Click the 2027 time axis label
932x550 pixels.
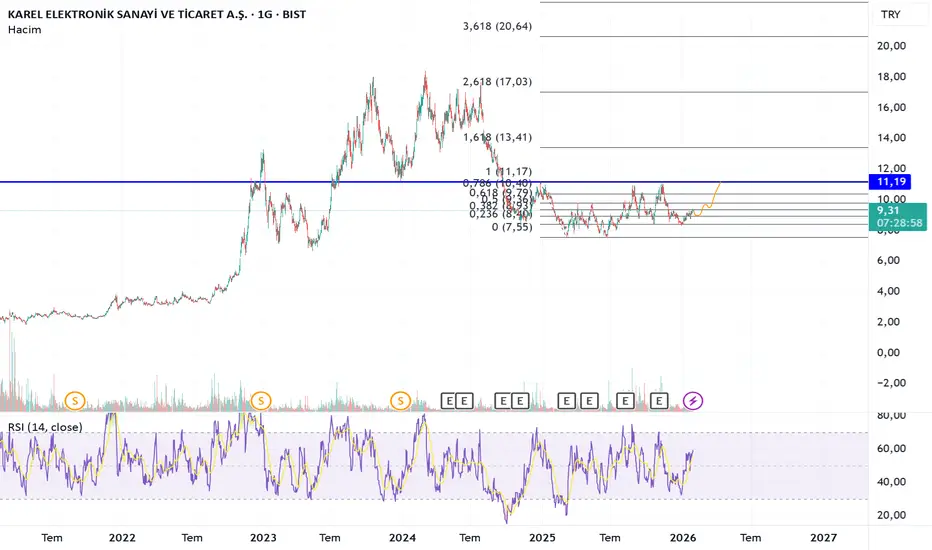(x=823, y=538)
